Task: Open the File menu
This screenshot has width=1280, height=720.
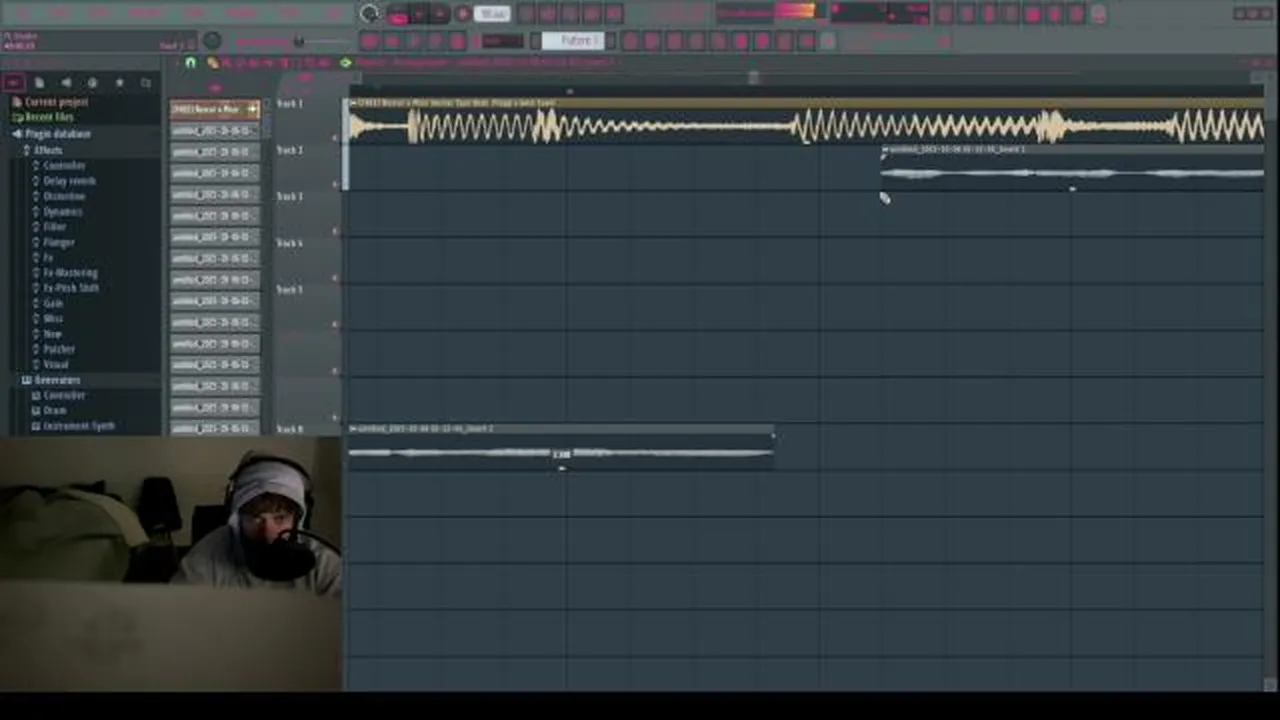Action: (22, 13)
